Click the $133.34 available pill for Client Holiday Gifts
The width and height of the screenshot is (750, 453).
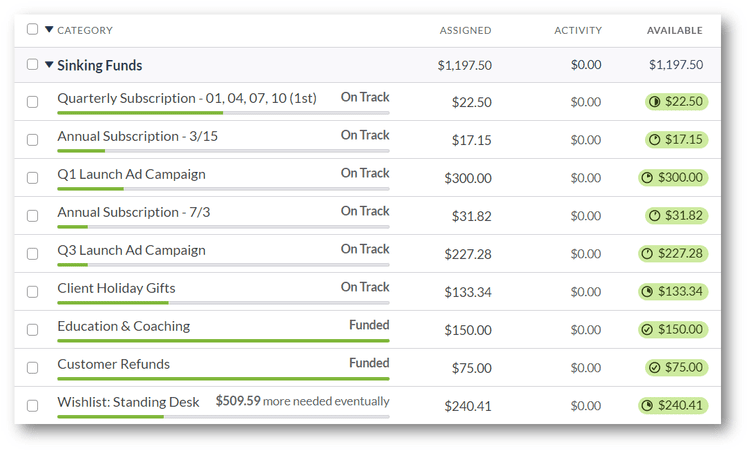pos(673,292)
